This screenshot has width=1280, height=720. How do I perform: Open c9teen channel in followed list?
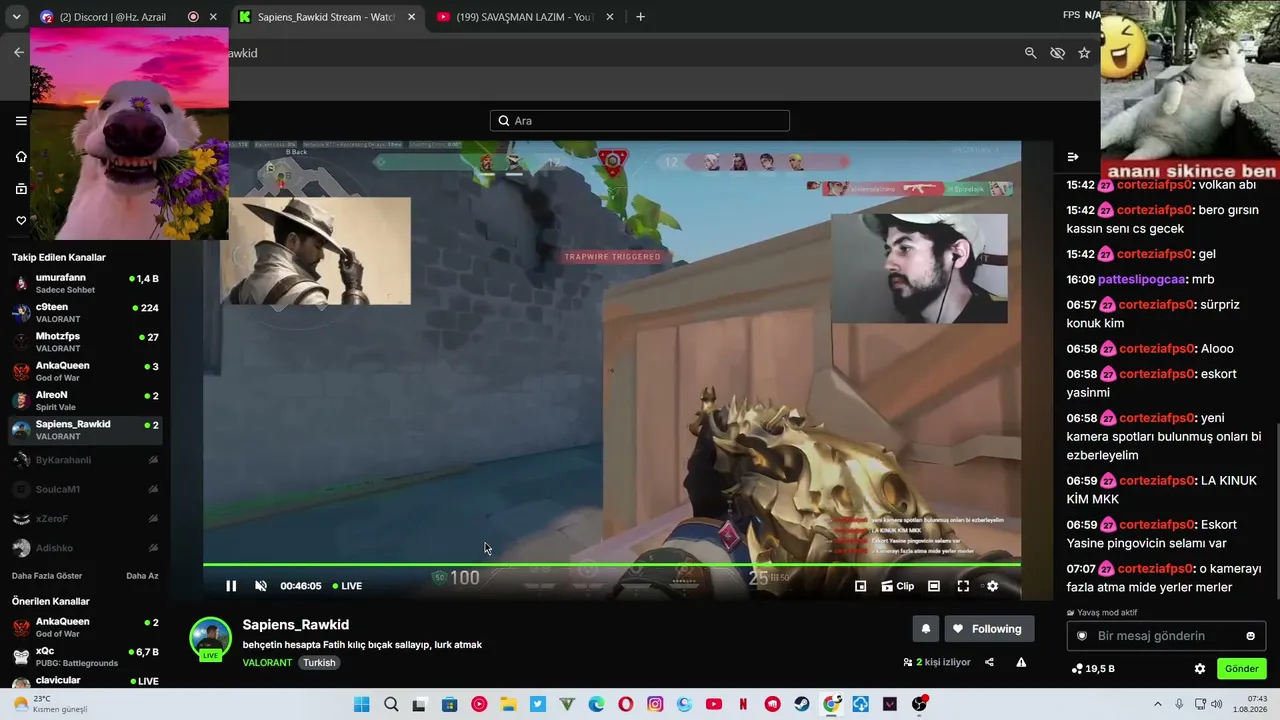tap(85, 313)
